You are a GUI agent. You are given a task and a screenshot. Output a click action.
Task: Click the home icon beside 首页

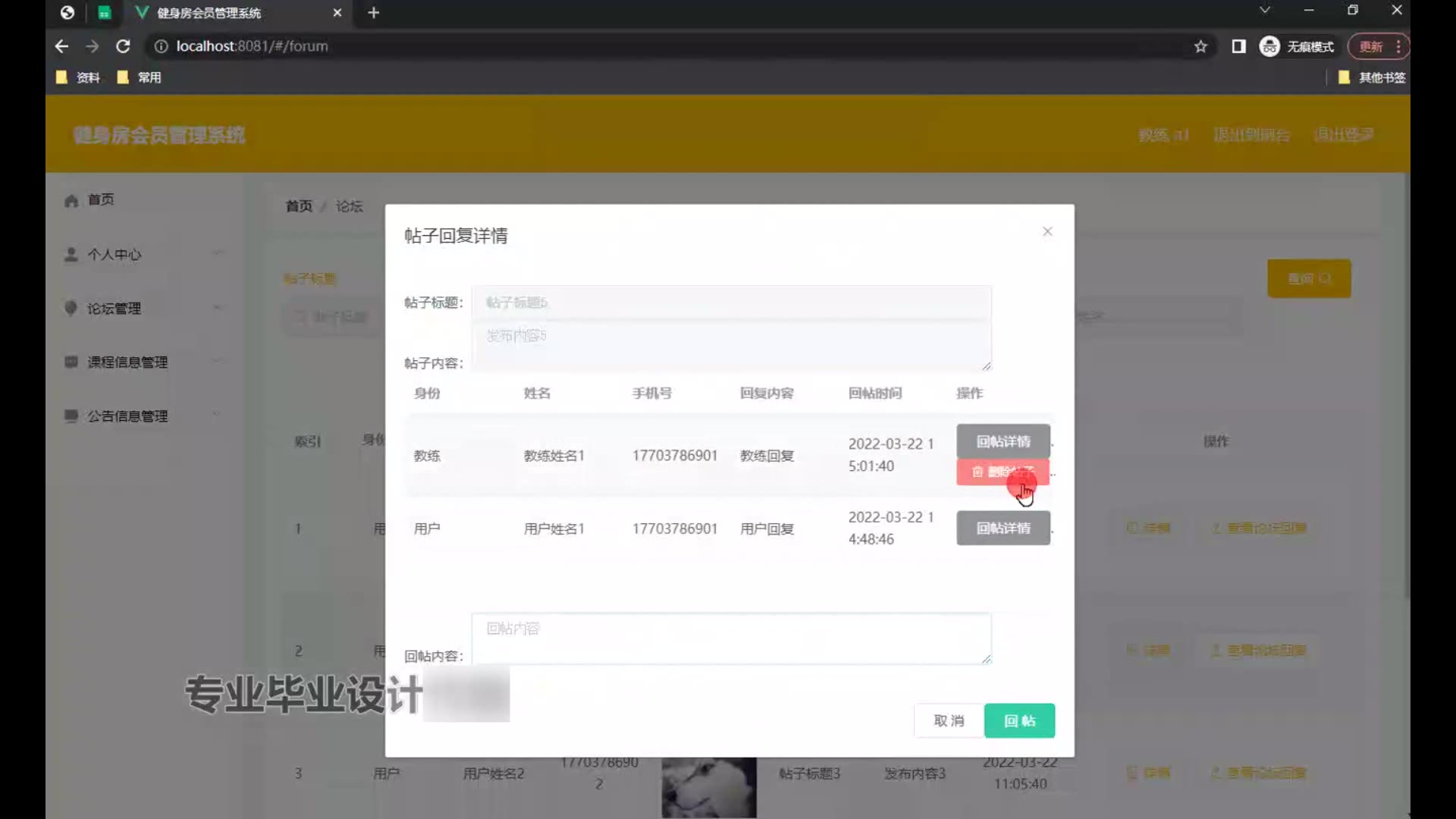click(x=71, y=200)
